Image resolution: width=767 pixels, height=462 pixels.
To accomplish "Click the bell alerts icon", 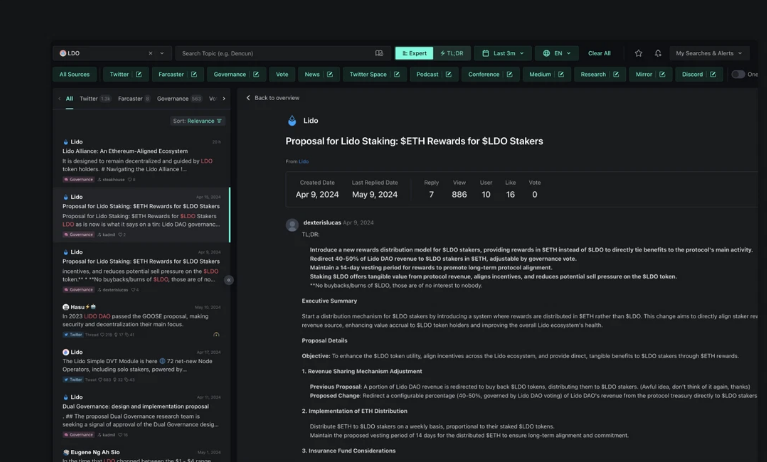I will [658, 53].
